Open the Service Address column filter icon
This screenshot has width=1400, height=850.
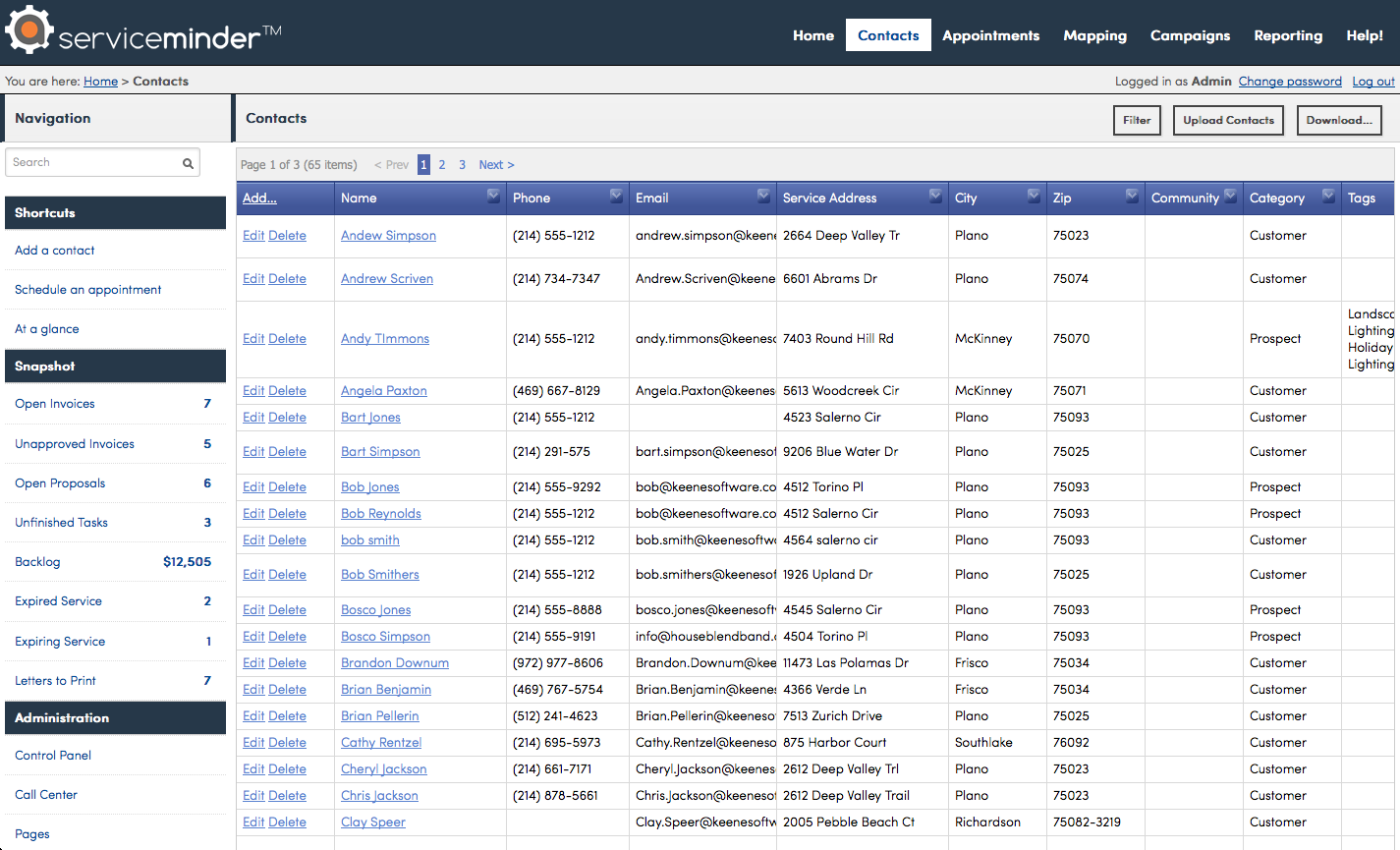935,197
